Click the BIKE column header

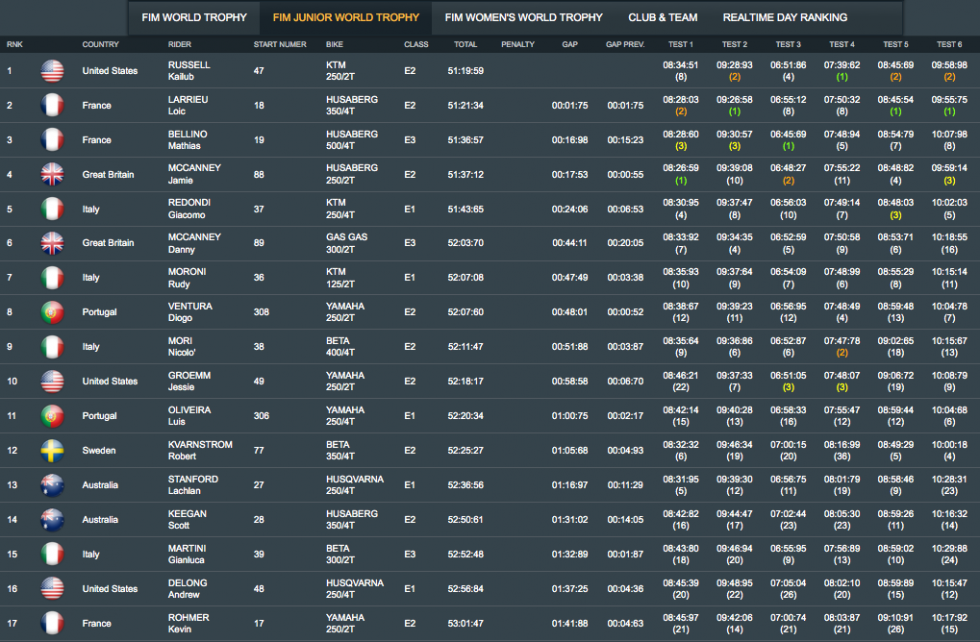pos(334,44)
